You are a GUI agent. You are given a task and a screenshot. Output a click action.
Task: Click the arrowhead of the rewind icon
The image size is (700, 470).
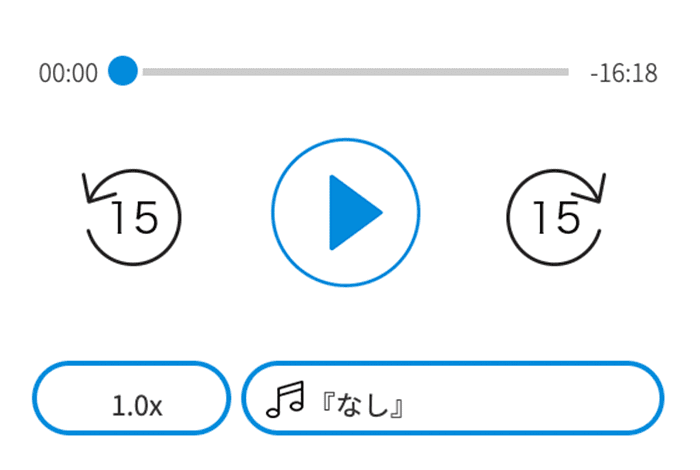(96, 190)
